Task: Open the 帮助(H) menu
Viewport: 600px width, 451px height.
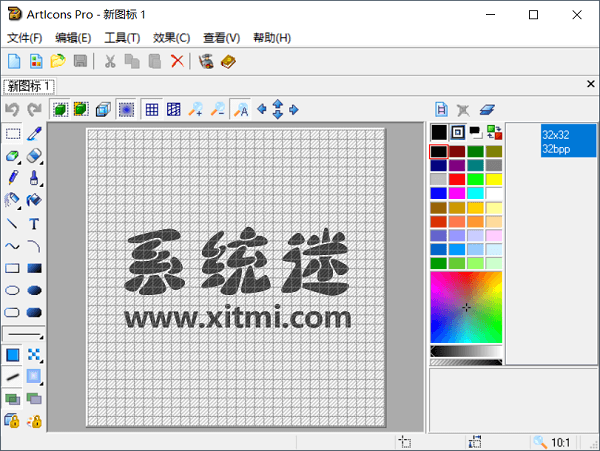Action: [x=272, y=38]
